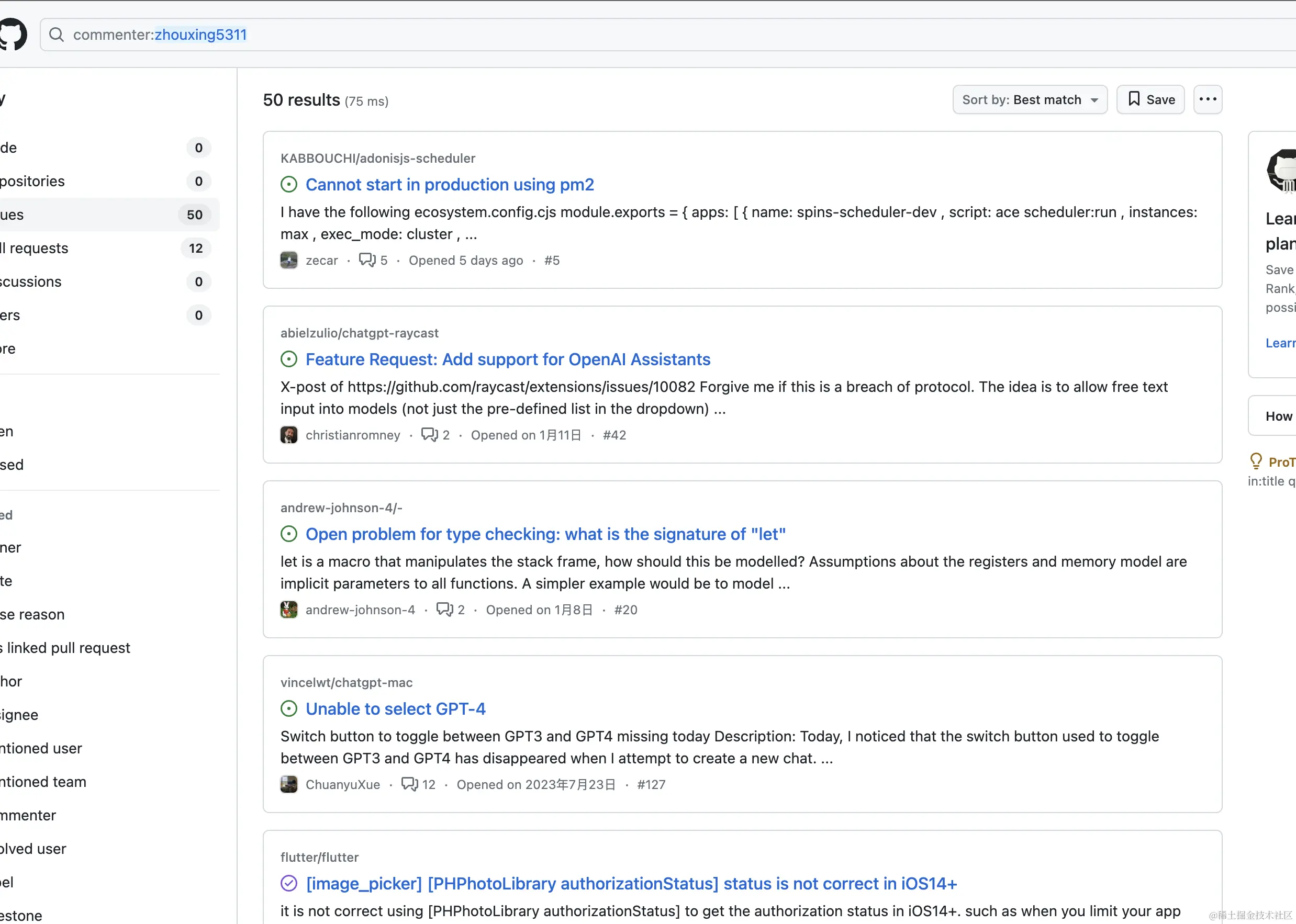Screen dimensions: 1296x924
Task: Open issue Unable to select GPT-4
Action: tap(396, 708)
